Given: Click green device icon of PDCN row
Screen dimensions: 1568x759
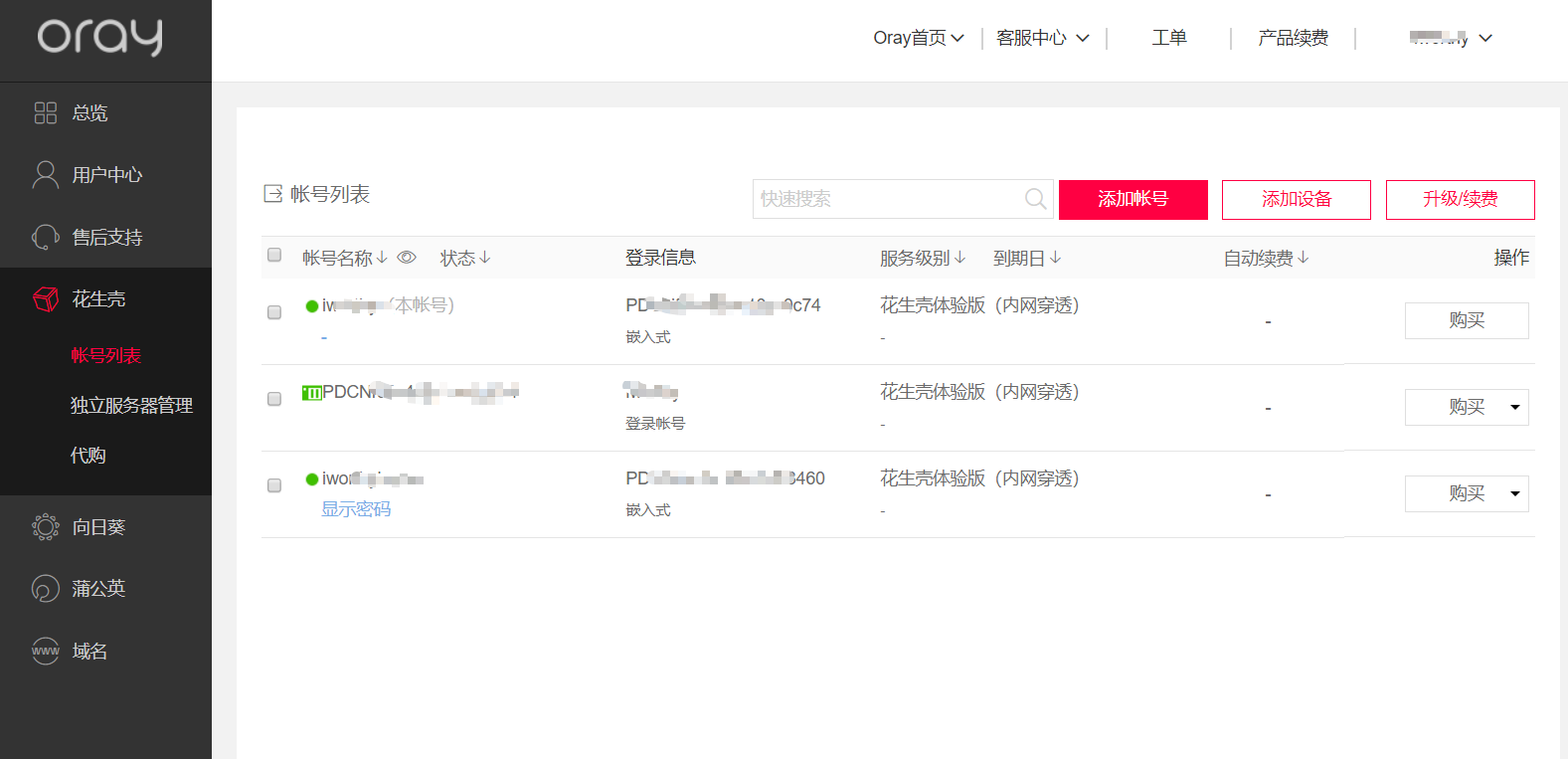Looking at the screenshot, I should tap(311, 393).
